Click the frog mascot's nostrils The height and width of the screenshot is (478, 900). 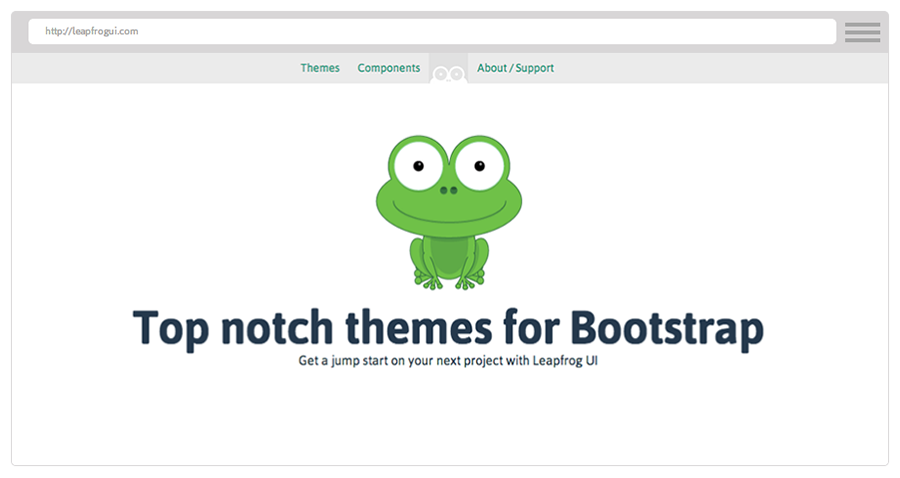pyautogui.click(x=449, y=189)
